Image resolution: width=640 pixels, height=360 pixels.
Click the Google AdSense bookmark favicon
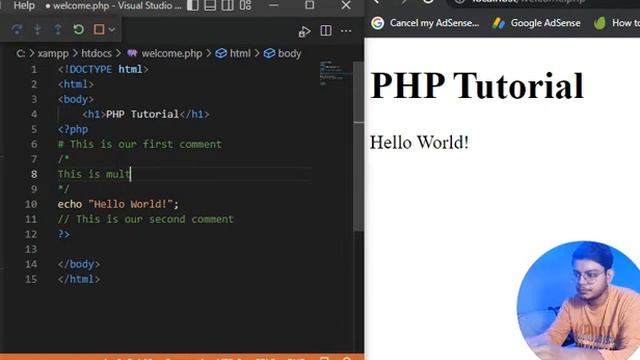pyautogui.click(x=498, y=23)
